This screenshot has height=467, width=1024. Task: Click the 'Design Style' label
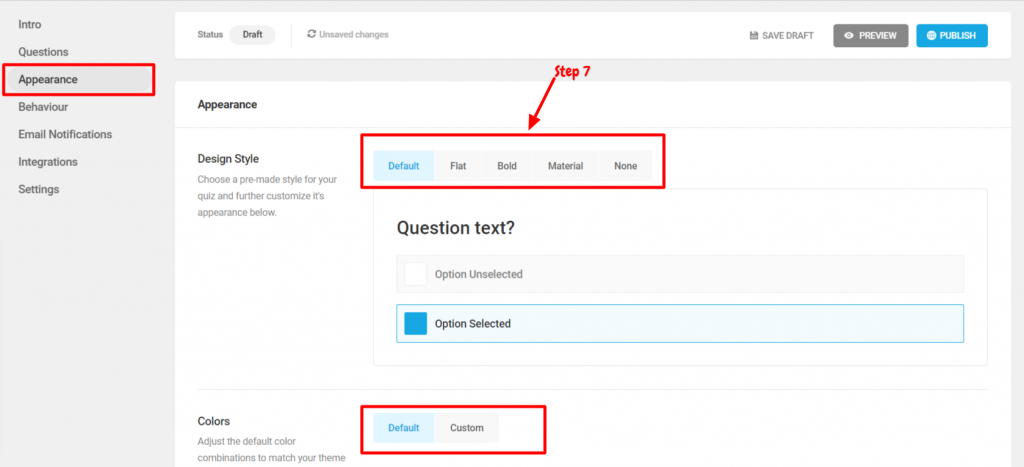(229, 159)
